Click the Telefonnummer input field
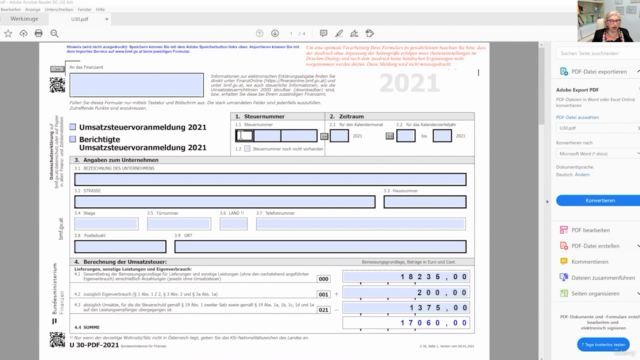Image resolution: width=640 pixels, height=360 pixels. pos(361,224)
